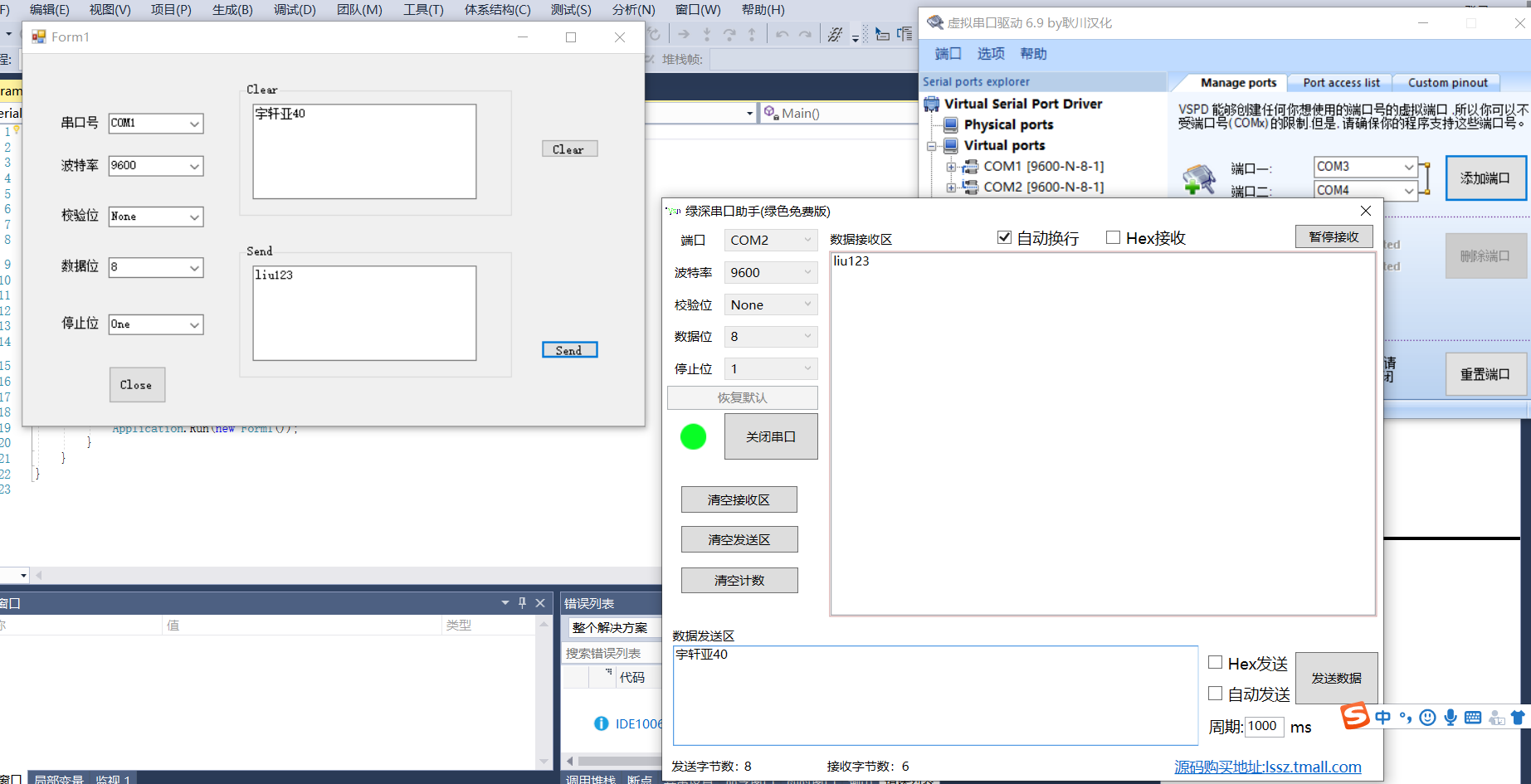Viewport: 1531px width, 784px height.
Task: Click the emoji picker icon on Sogou input bar
Action: pyautogui.click(x=1427, y=717)
